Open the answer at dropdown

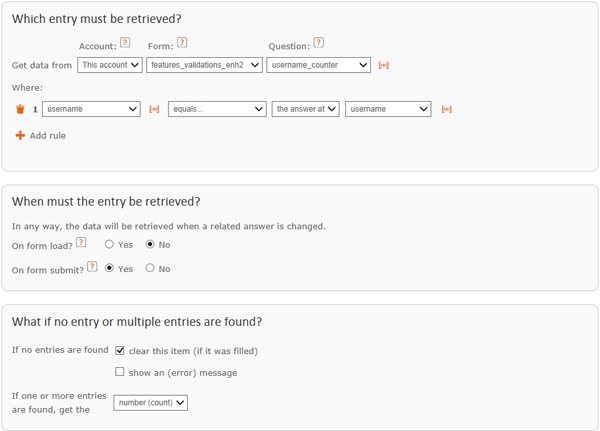click(305, 109)
